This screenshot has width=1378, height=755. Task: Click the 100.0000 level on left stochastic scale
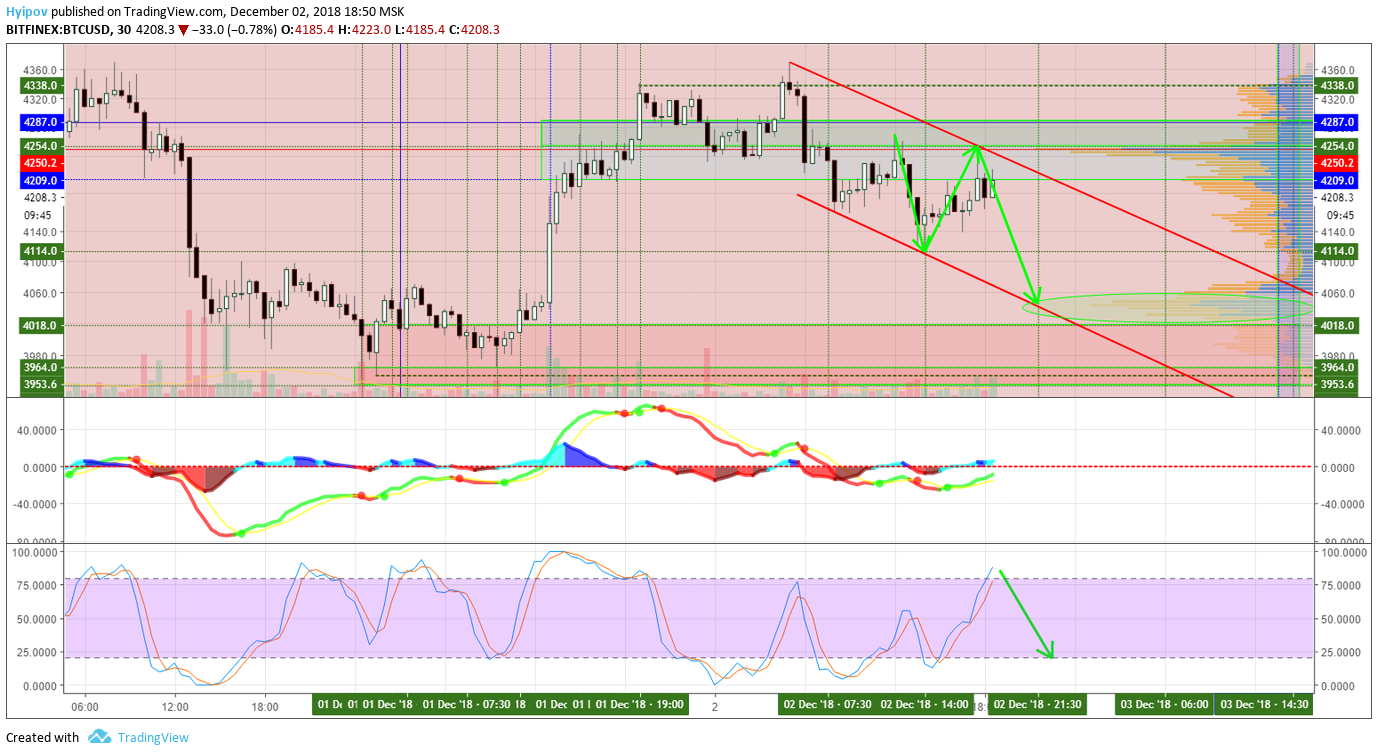(x=36, y=552)
